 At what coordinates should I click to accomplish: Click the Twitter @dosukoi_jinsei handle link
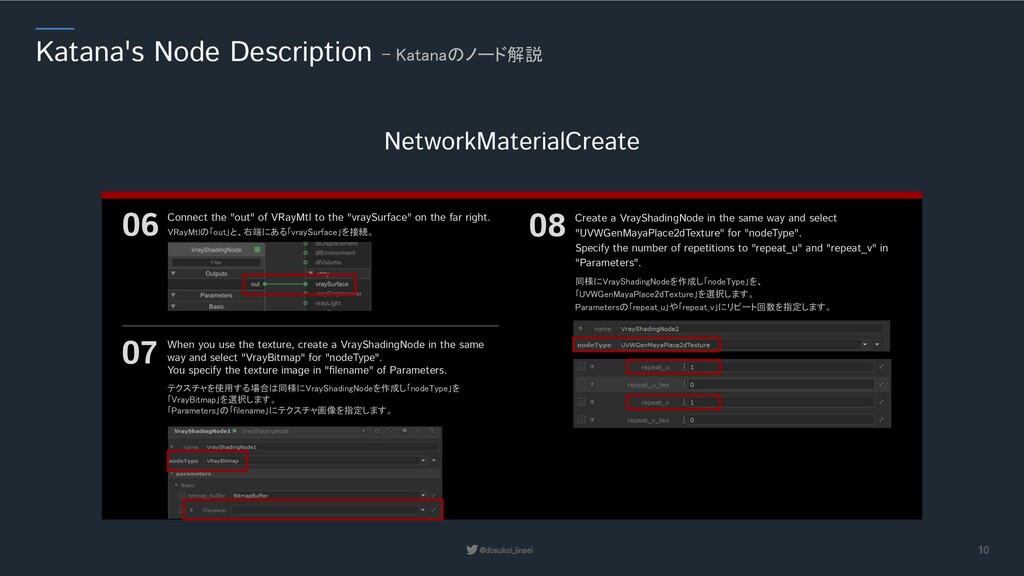pyautogui.click(x=500, y=550)
